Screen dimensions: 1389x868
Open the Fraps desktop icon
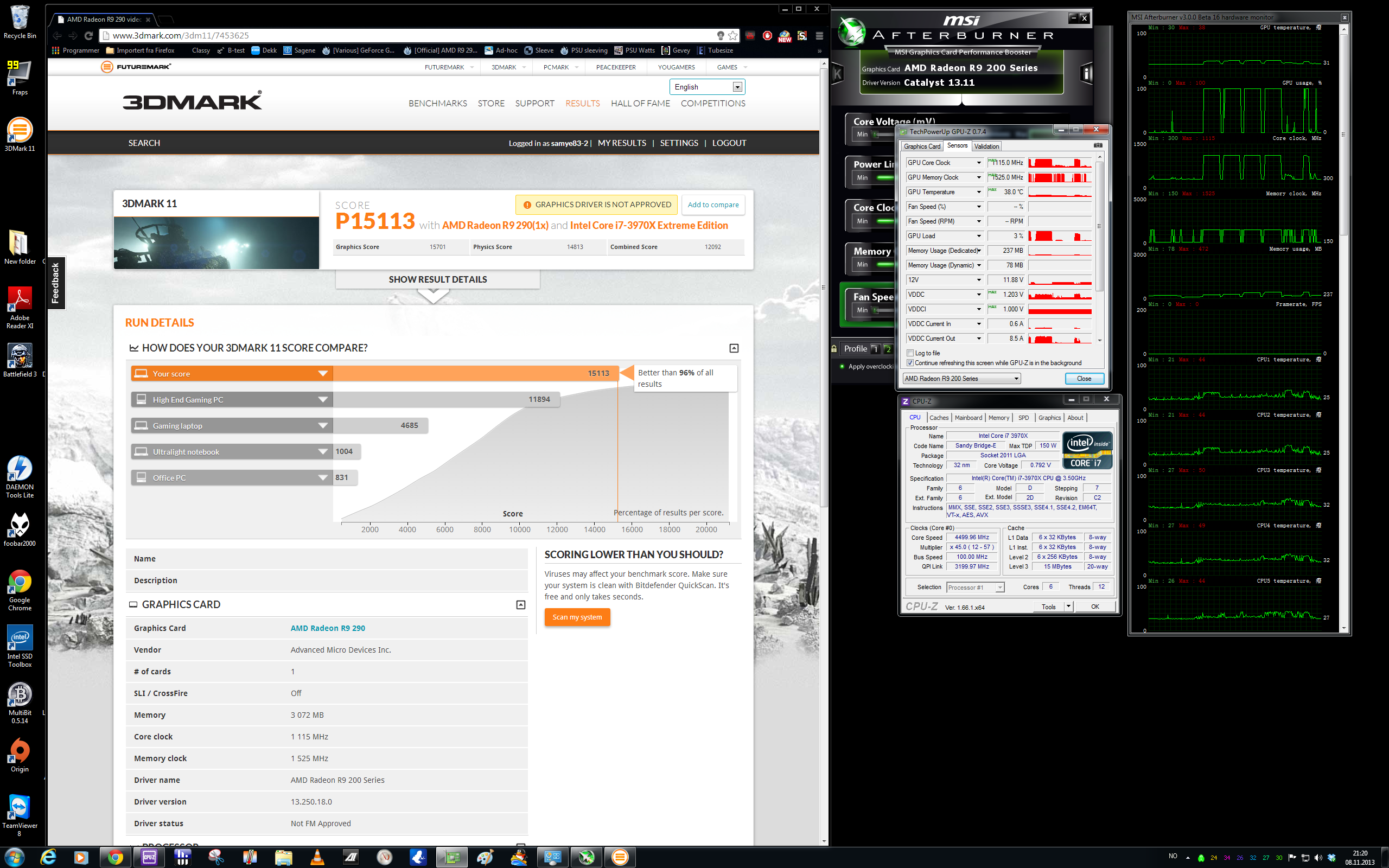(20, 78)
